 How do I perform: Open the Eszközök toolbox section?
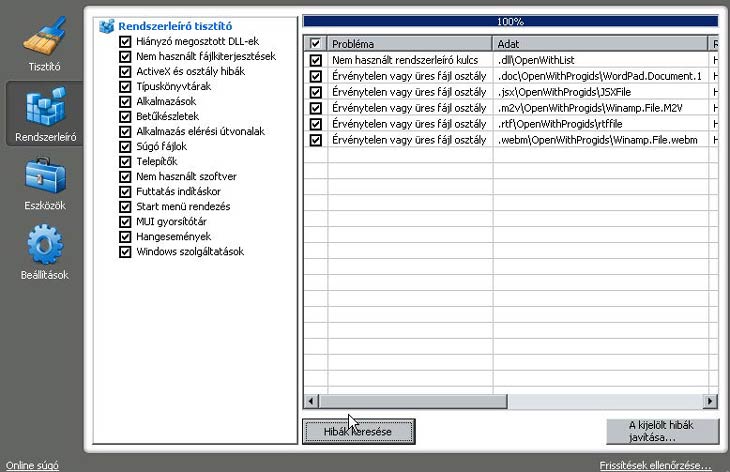44,183
